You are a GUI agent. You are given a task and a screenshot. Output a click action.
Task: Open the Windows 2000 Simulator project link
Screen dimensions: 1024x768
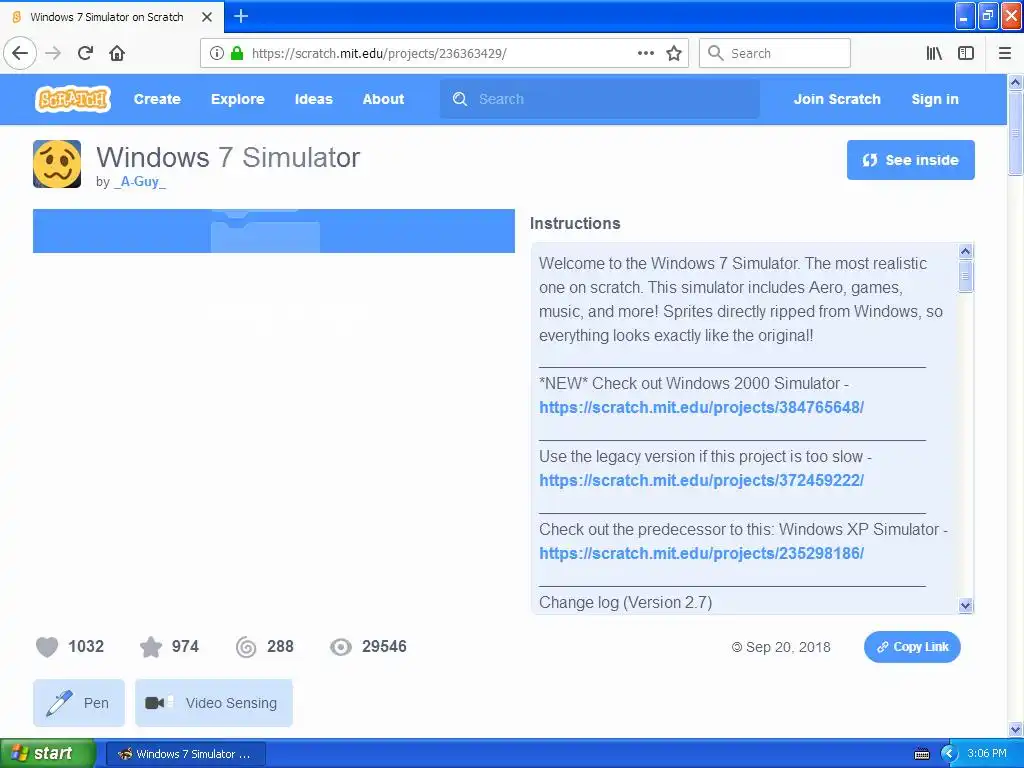tap(701, 408)
